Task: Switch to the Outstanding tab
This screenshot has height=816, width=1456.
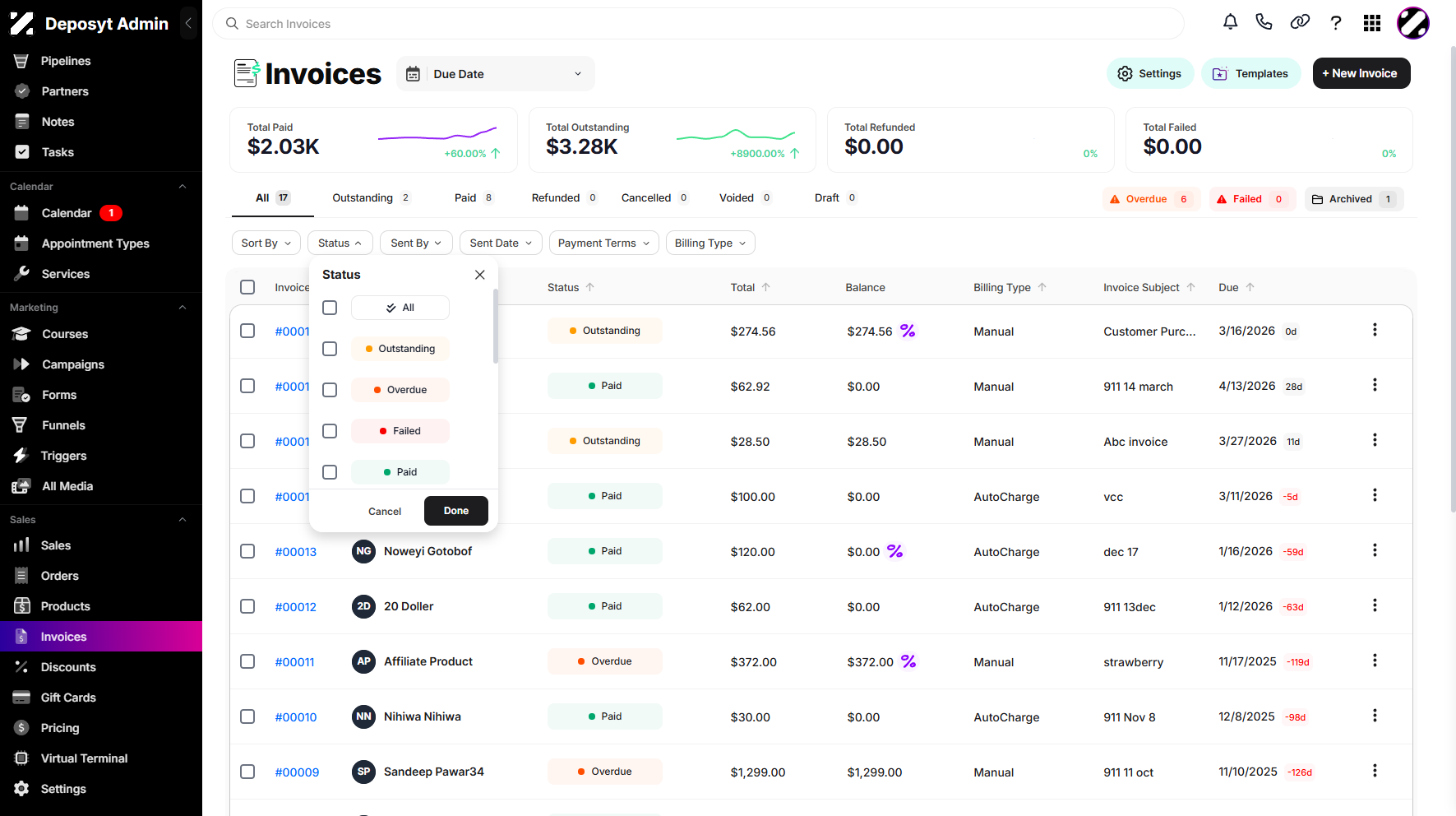Action: [371, 198]
